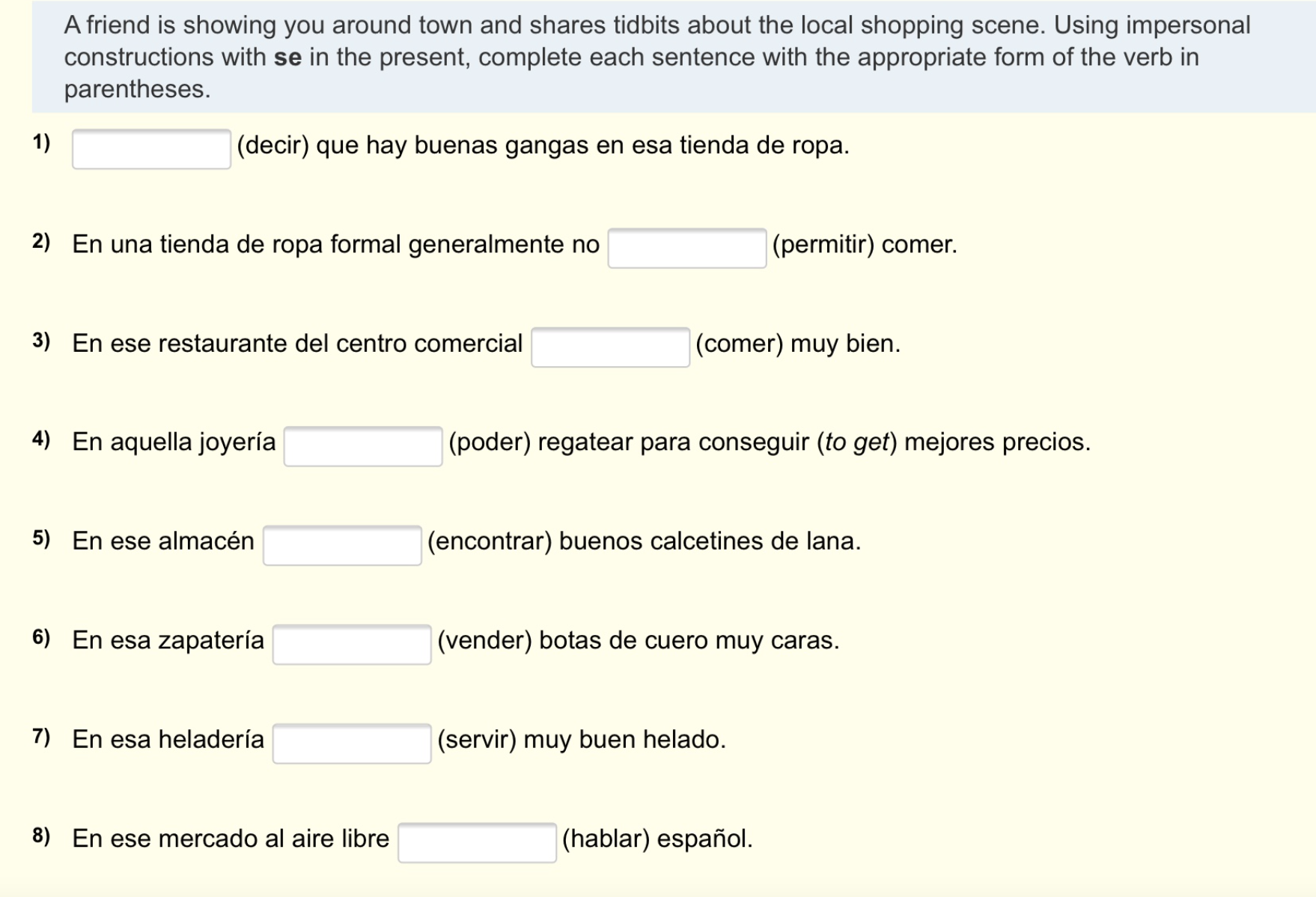Viewport: 1316px width, 897px height.
Task: Focus the blank for (comer) muy bien
Action: (x=610, y=347)
